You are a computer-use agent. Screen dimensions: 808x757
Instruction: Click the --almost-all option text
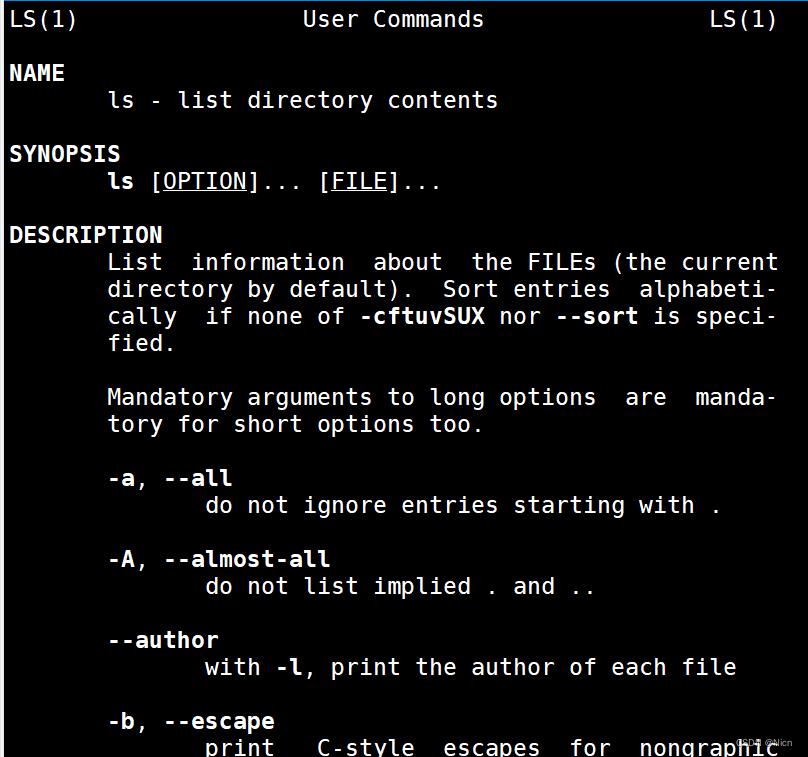[247, 559]
